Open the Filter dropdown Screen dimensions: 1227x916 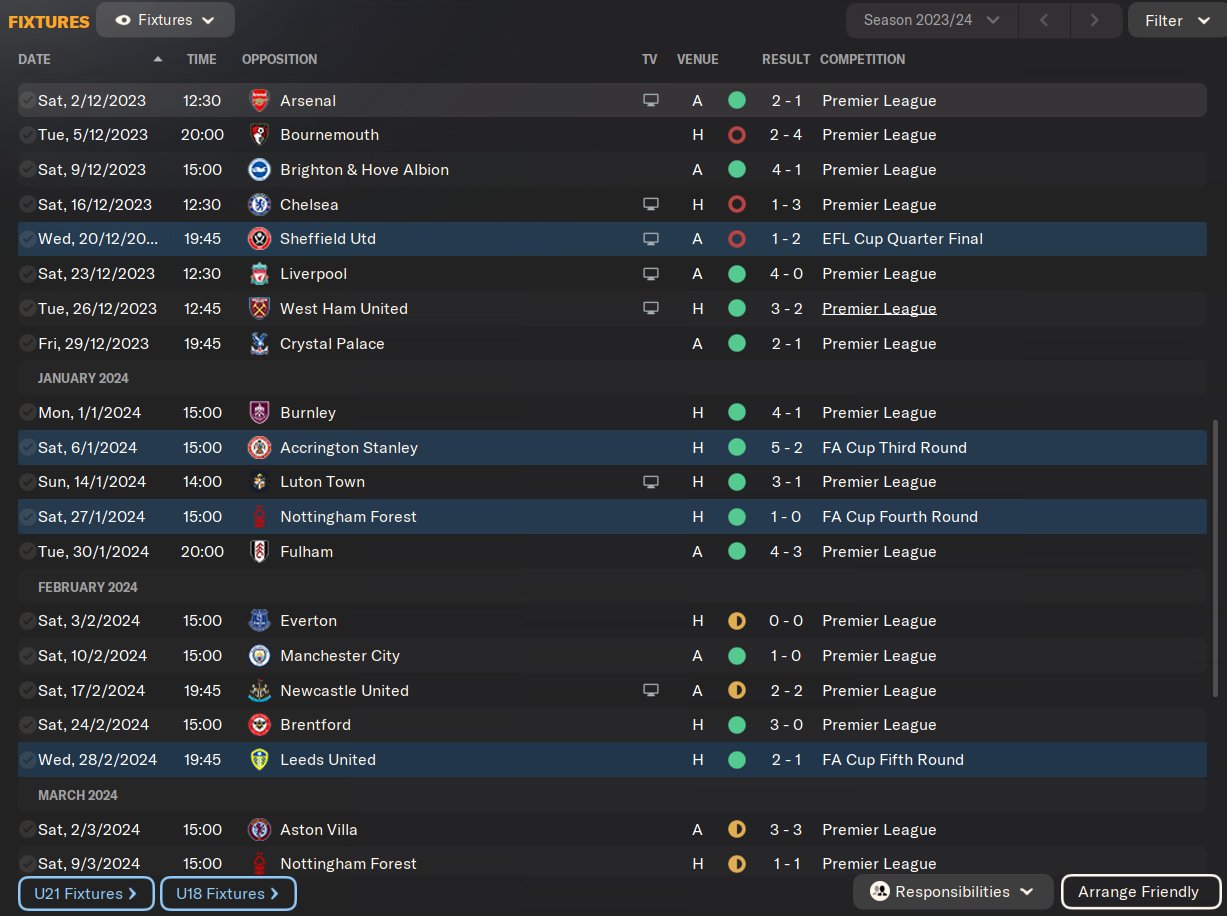pyautogui.click(x=1177, y=20)
